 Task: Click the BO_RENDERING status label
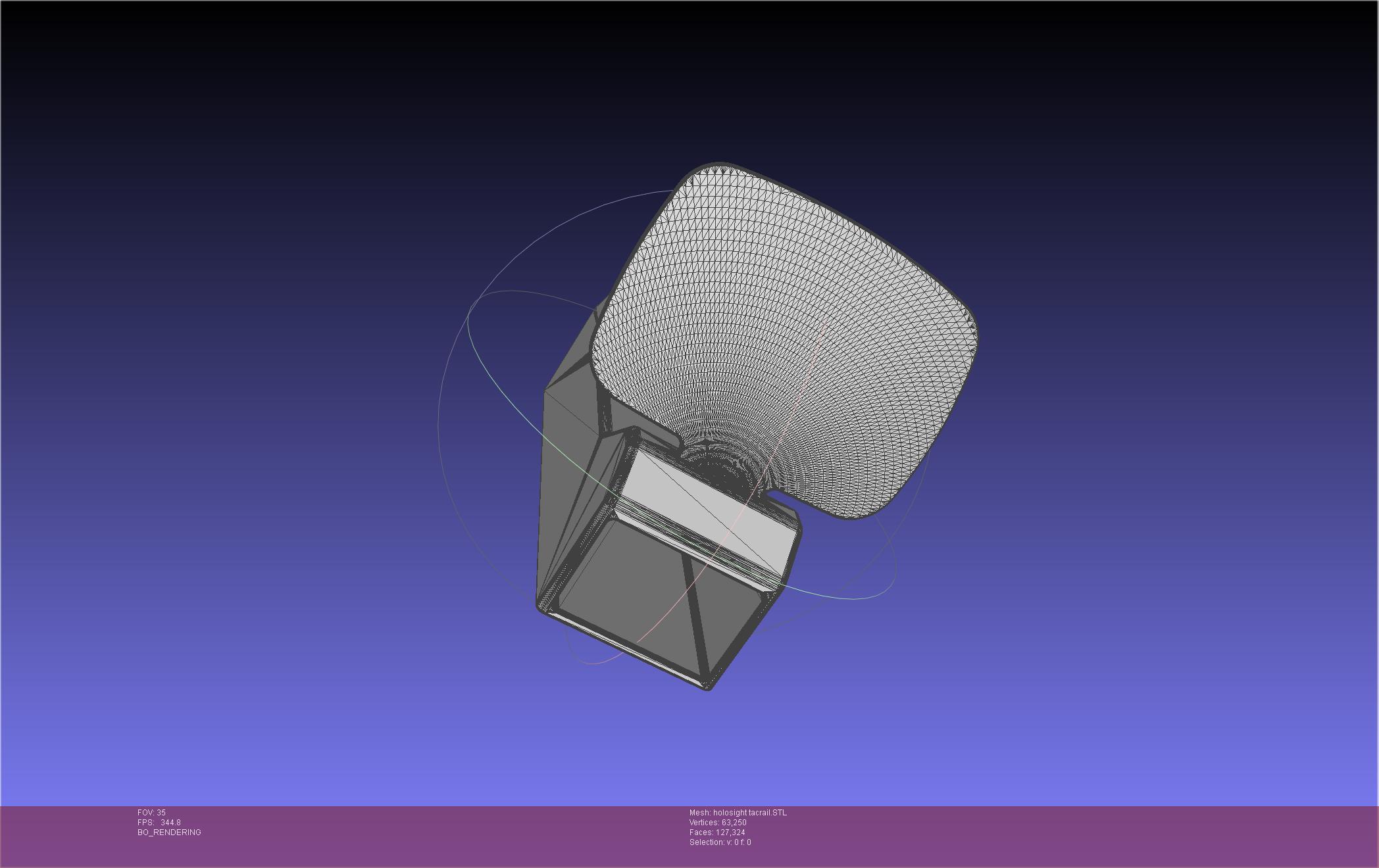click(169, 832)
